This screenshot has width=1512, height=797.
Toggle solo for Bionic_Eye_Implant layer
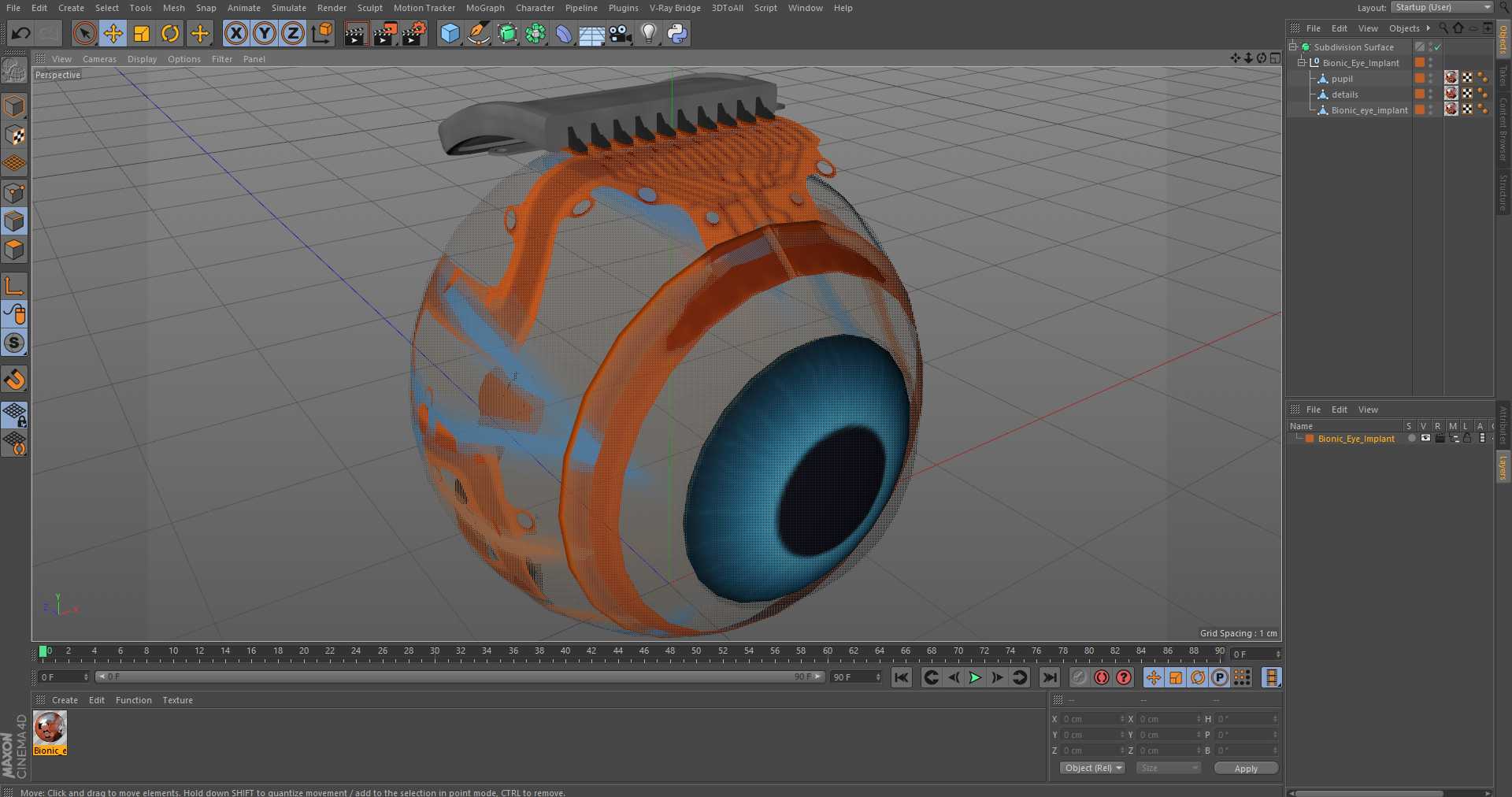[x=1411, y=439]
